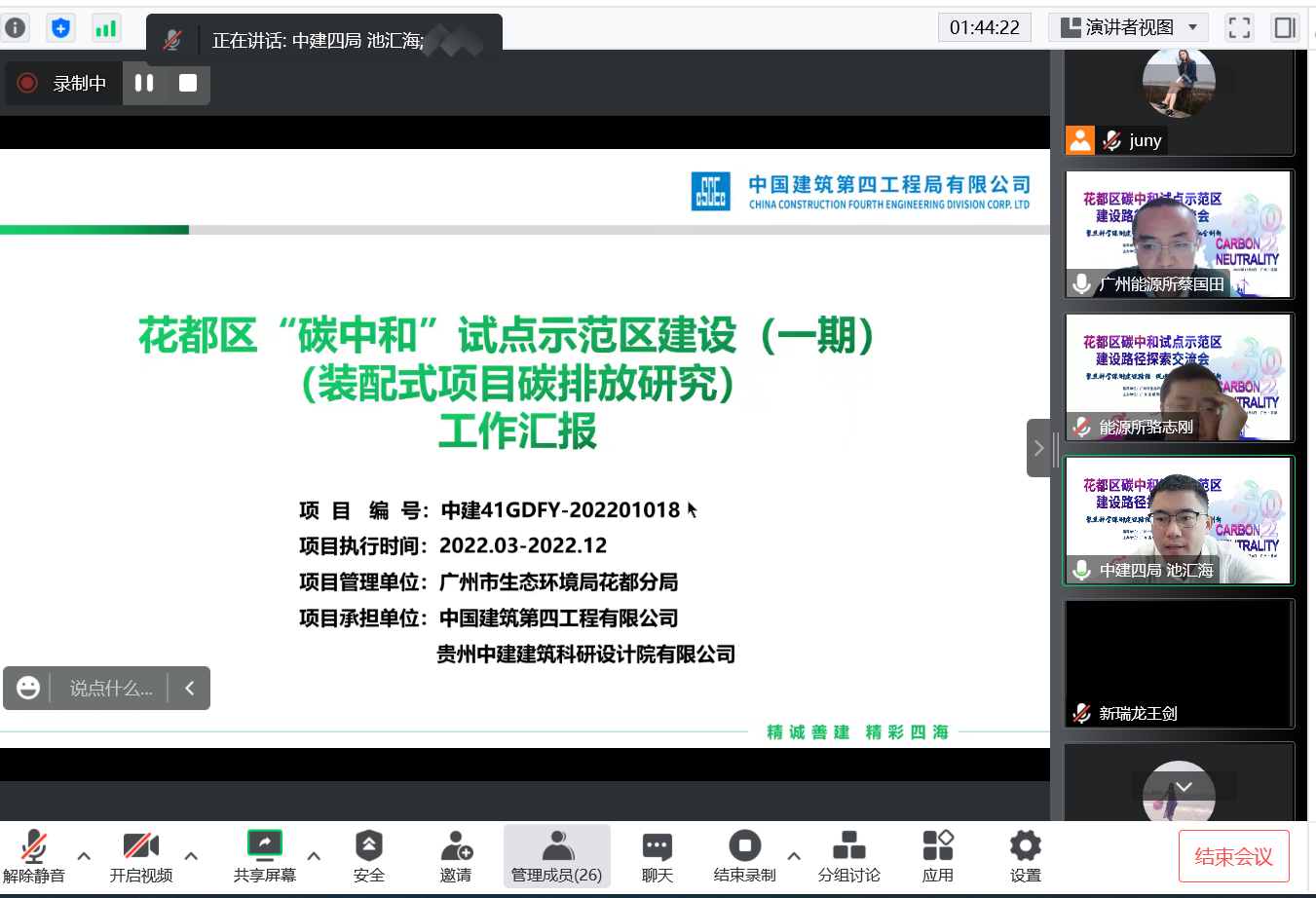Collapse the participant video sidebar arrow

pyautogui.click(x=1038, y=448)
